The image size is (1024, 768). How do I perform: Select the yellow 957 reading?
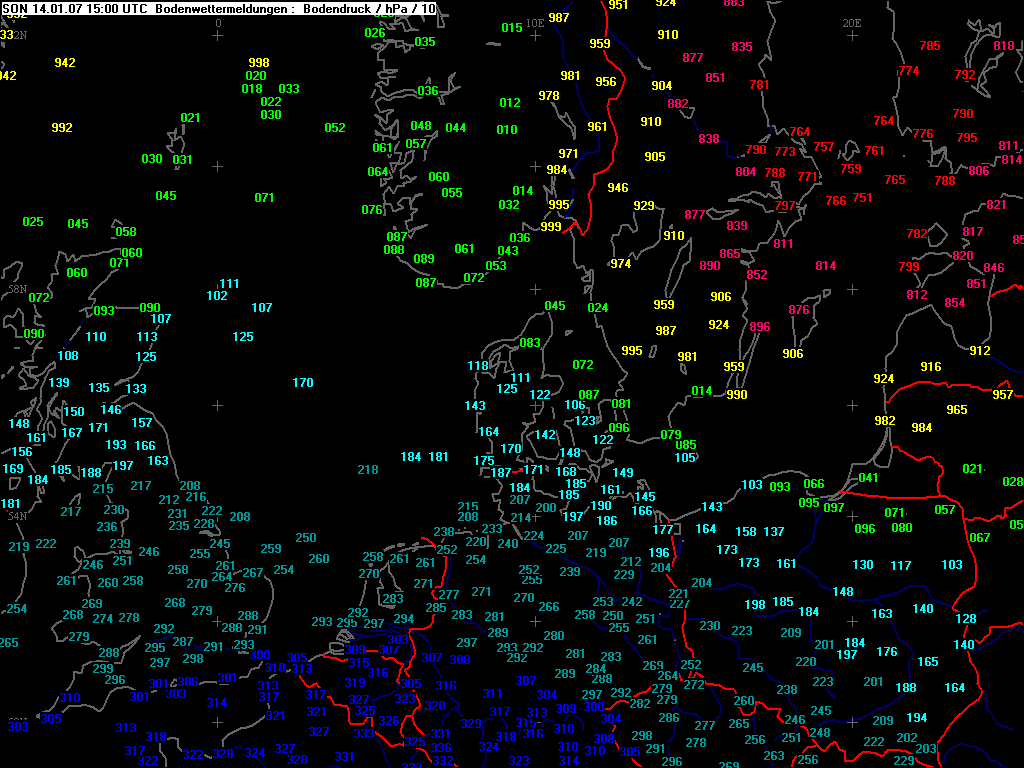(x=1002, y=395)
